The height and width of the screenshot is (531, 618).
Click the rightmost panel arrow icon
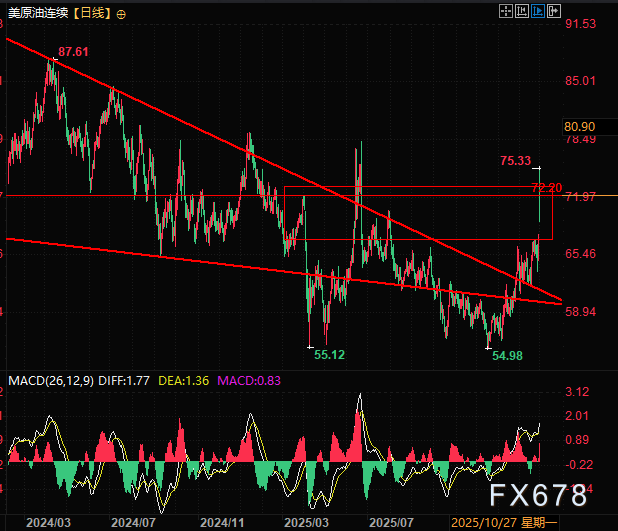tap(553, 12)
